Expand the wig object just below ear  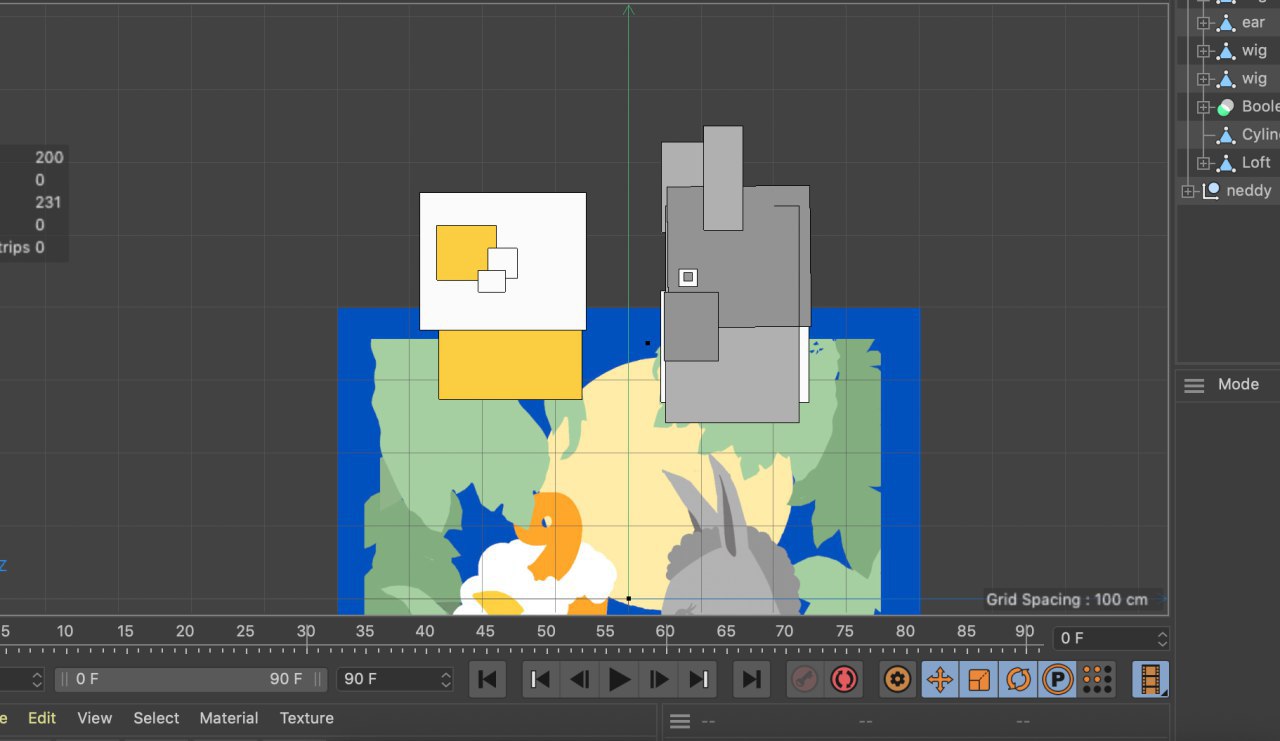click(x=1204, y=51)
